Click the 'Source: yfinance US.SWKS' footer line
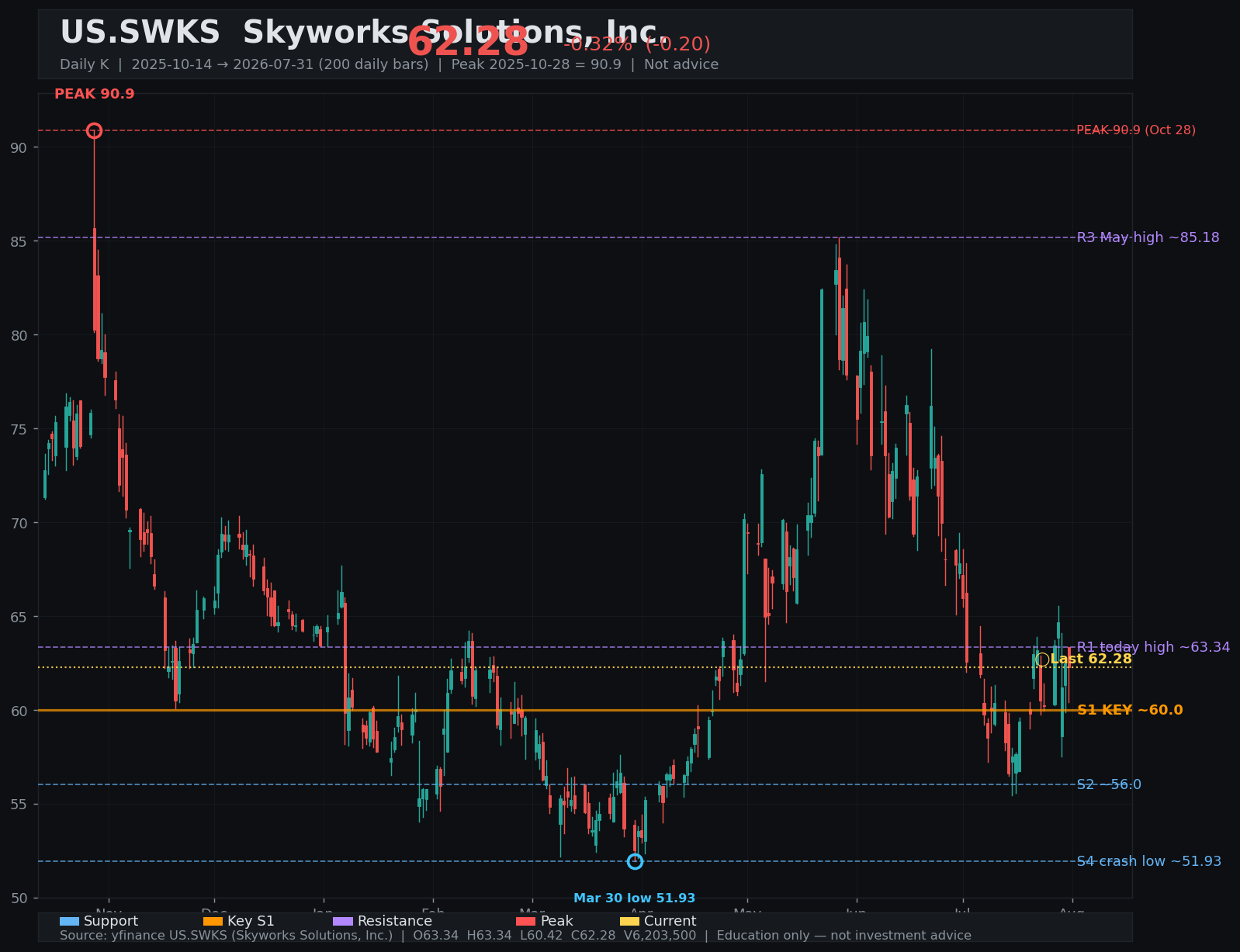Image resolution: width=1240 pixels, height=952 pixels. tap(515, 936)
